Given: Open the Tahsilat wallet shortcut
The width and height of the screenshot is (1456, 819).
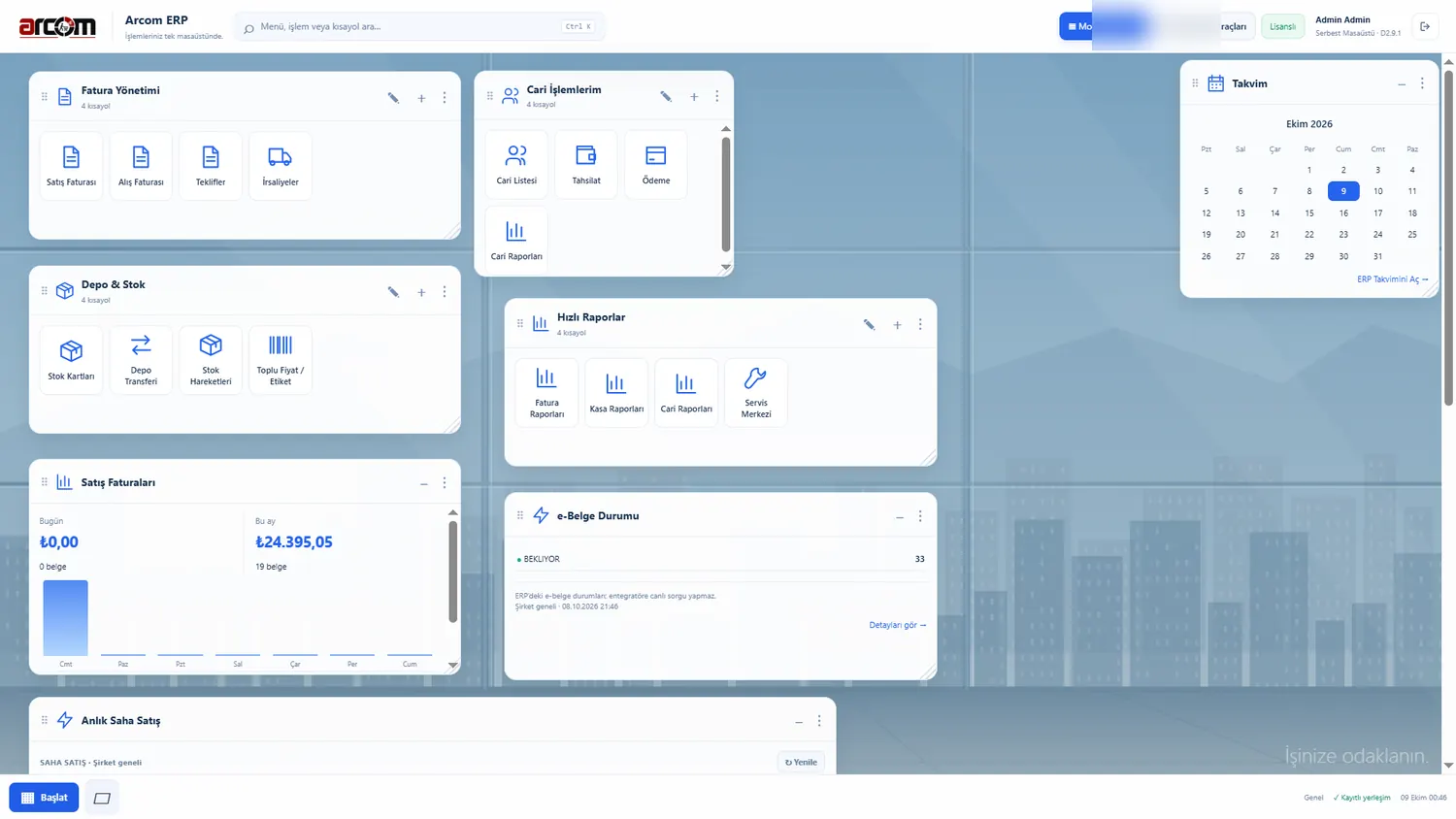Looking at the screenshot, I should point(586,165).
